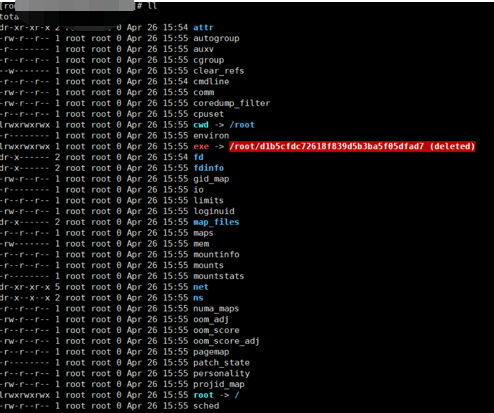Click the 'pagemap' filename
The image size is (494, 413).
coord(211,352)
